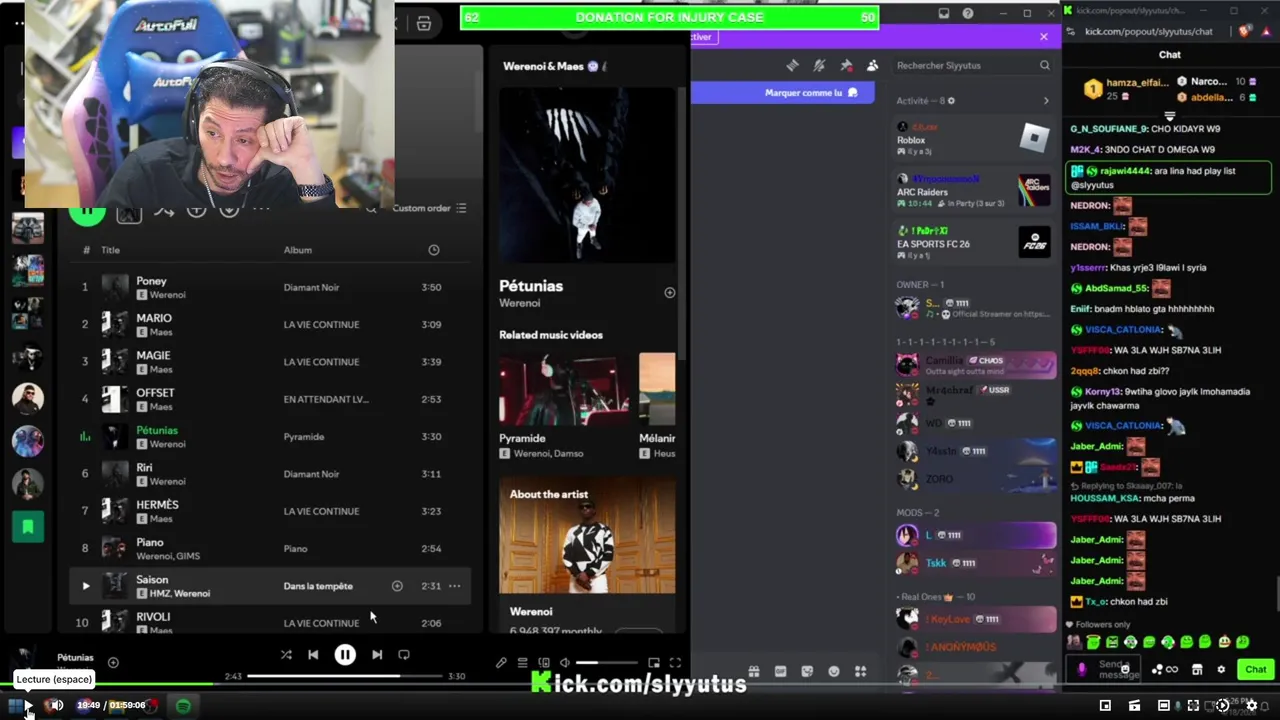The height and width of the screenshot is (720, 1280).
Task: Open the EA SPORTS FC 26 activity card
Action: tap(973, 243)
